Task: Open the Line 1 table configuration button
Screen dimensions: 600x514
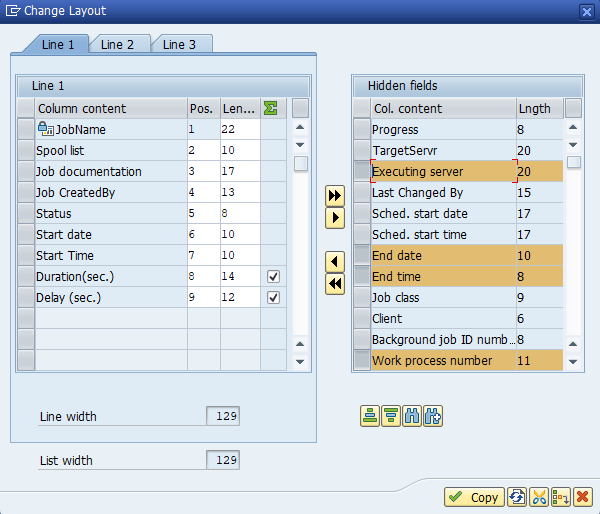Action: (300, 108)
